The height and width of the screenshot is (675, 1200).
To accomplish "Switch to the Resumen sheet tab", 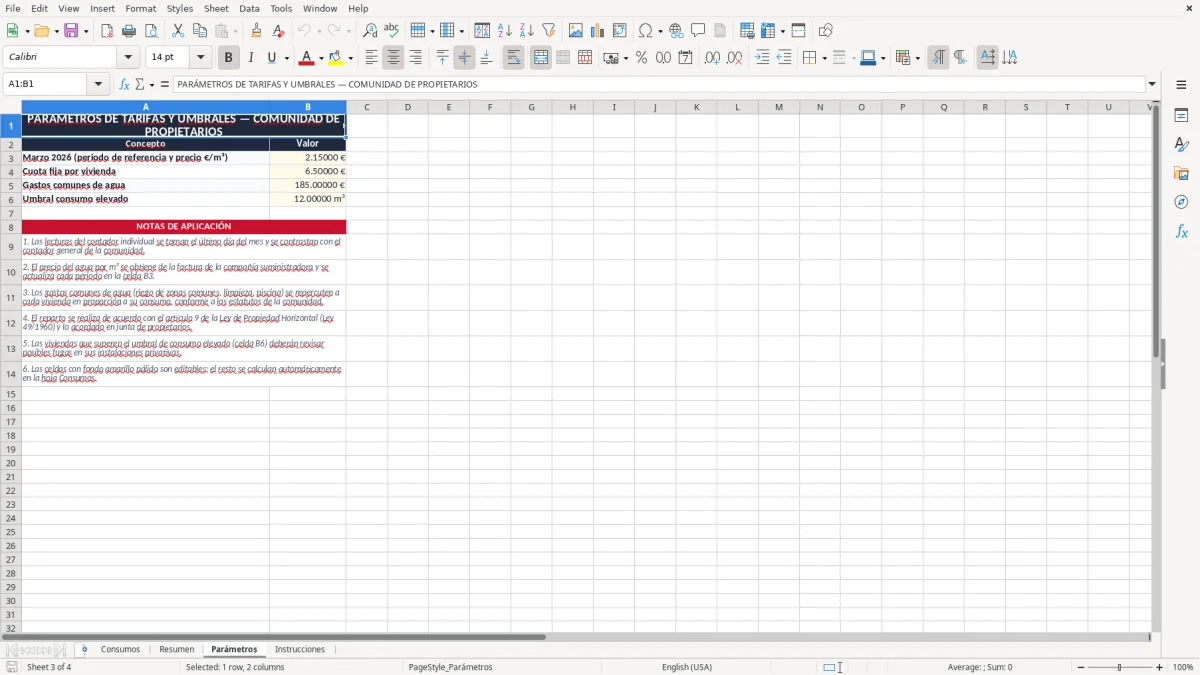I will point(177,649).
